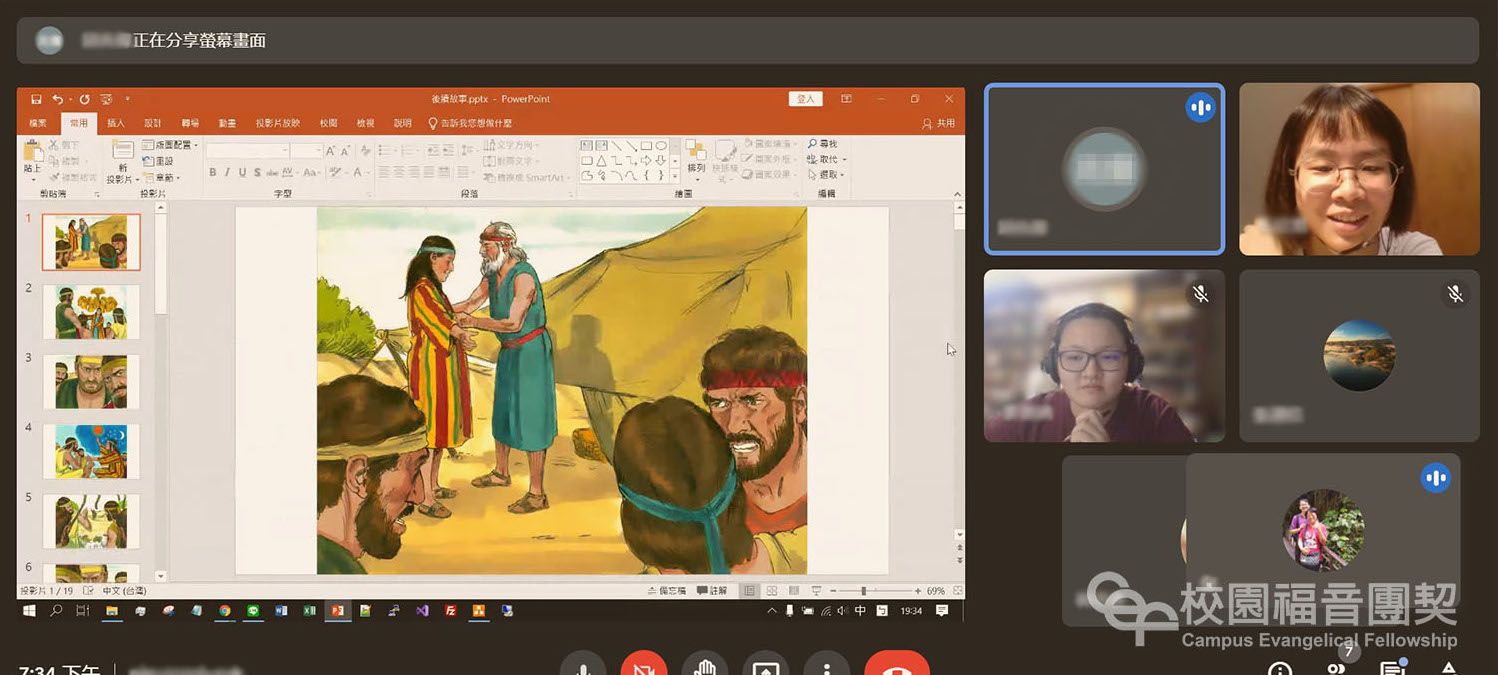Open Chrome from the taskbar
This screenshot has width=1498, height=675.
coord(225,610)
